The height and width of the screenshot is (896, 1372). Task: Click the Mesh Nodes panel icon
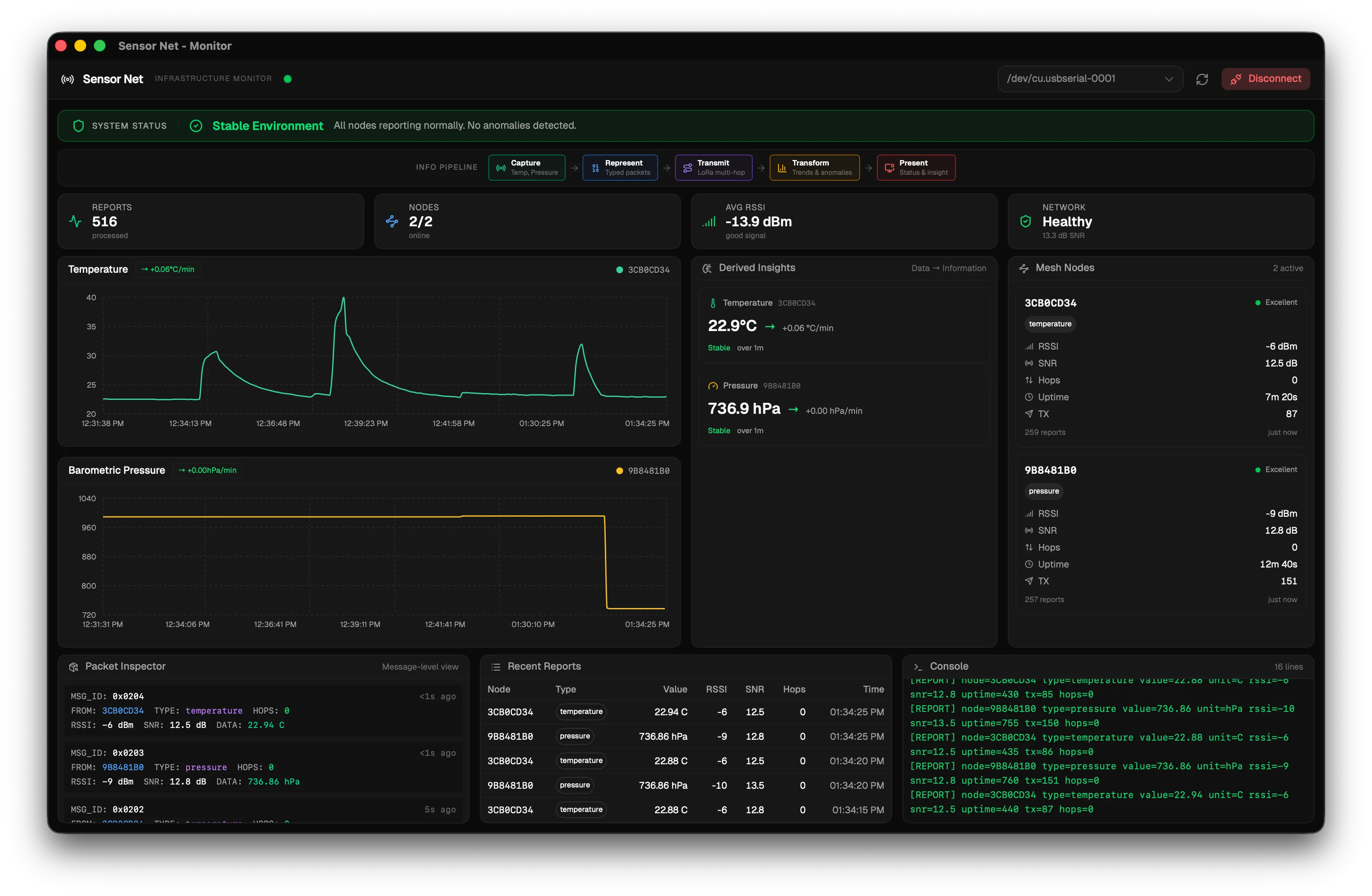coord(1024,268)
